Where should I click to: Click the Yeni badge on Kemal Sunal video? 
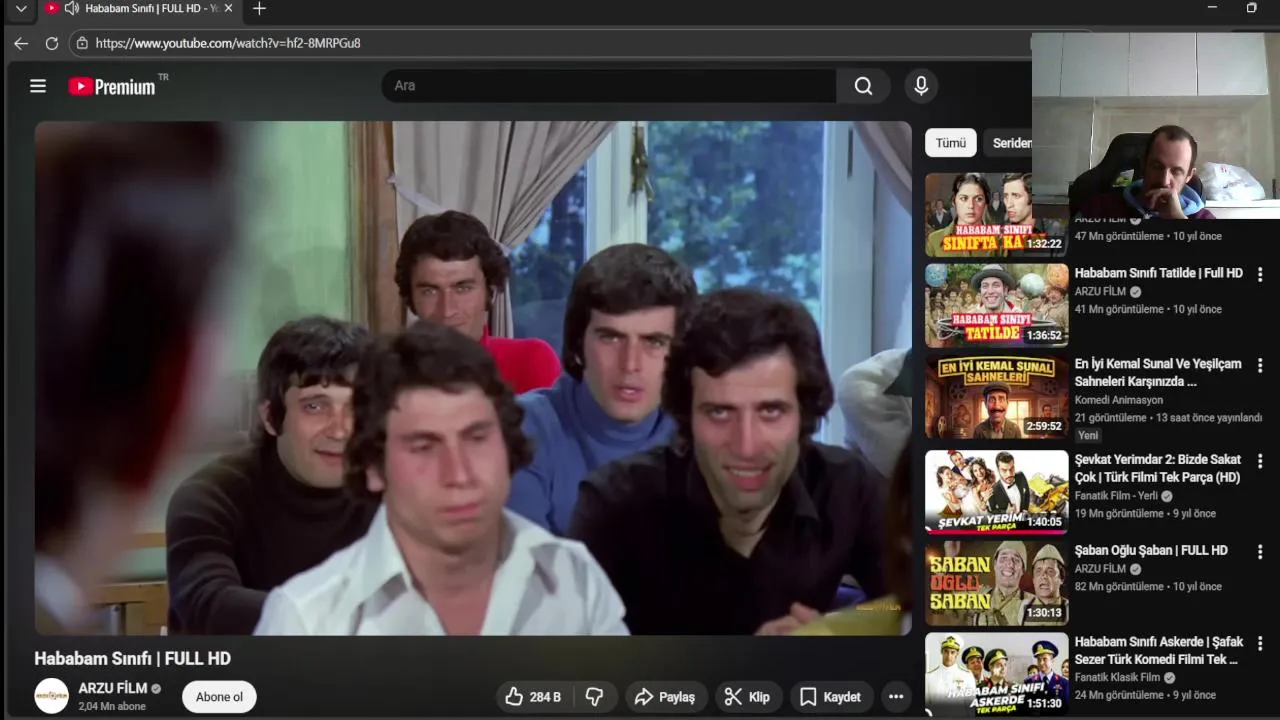point(1088,435)
